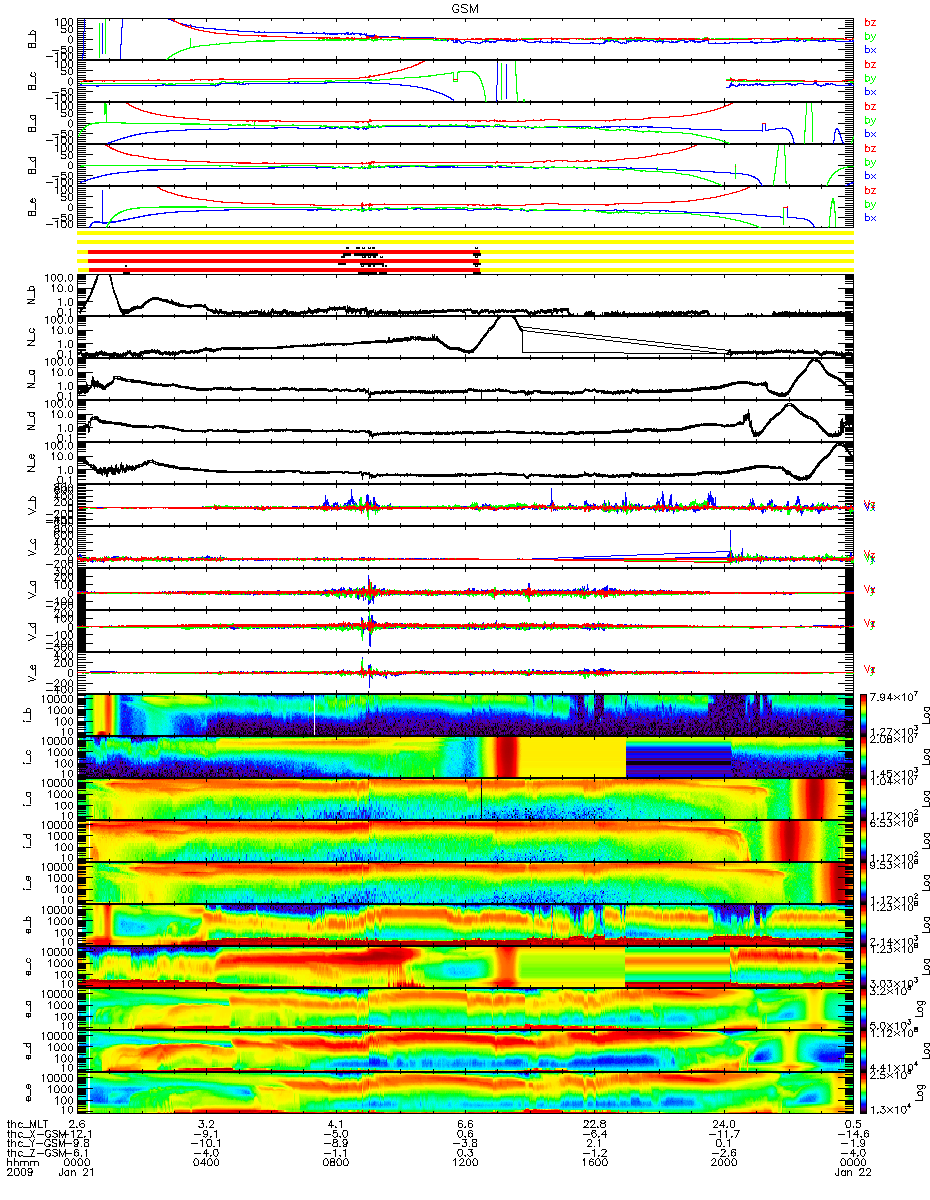Click the color bar beside e_e spectrogram
The width and height of the screenshot is (930, 1200).
(x=865, y=1092)
